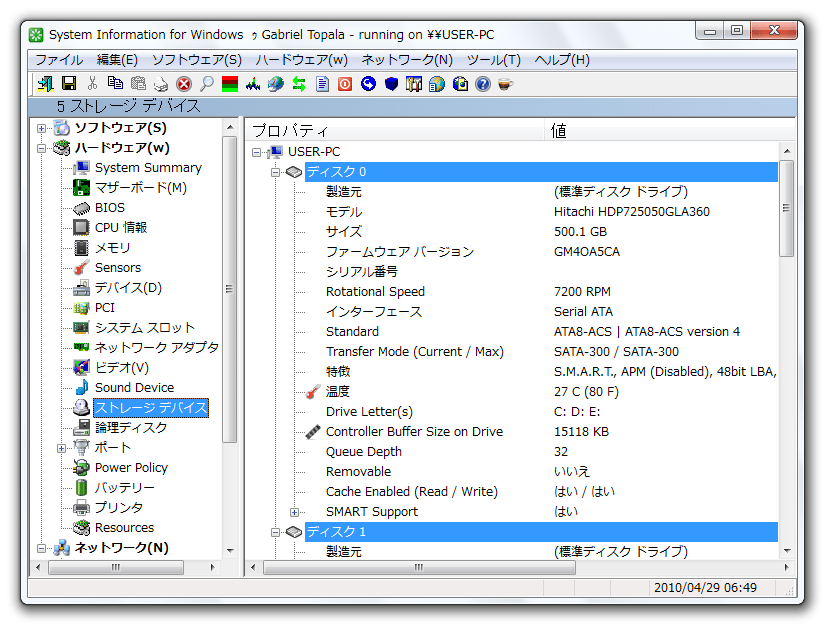The height and width of the screenshot is (627, 827).
Task: Click the scissors cut icon
Action: (x=92, y=83)
